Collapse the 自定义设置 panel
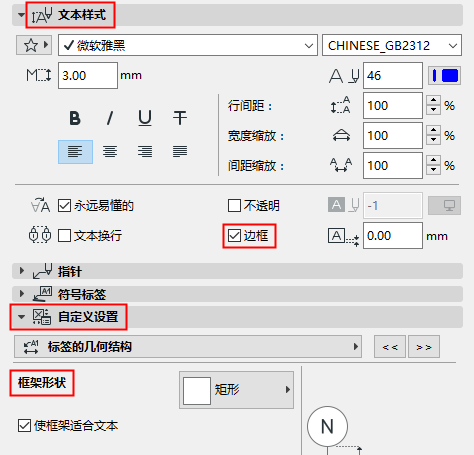The height and width of the screenshot is (455, 474). pyautogui.click(x=21, y=317)
